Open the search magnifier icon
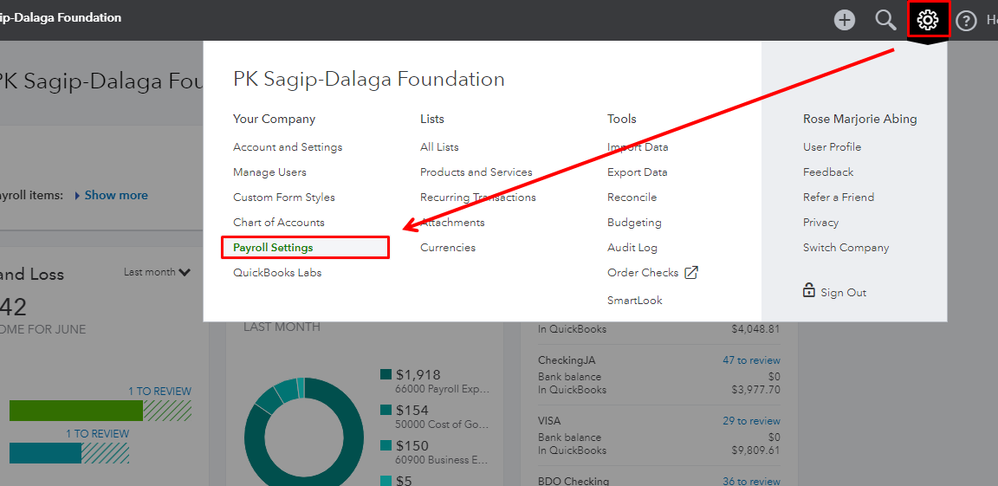 [x=885, y=20]
